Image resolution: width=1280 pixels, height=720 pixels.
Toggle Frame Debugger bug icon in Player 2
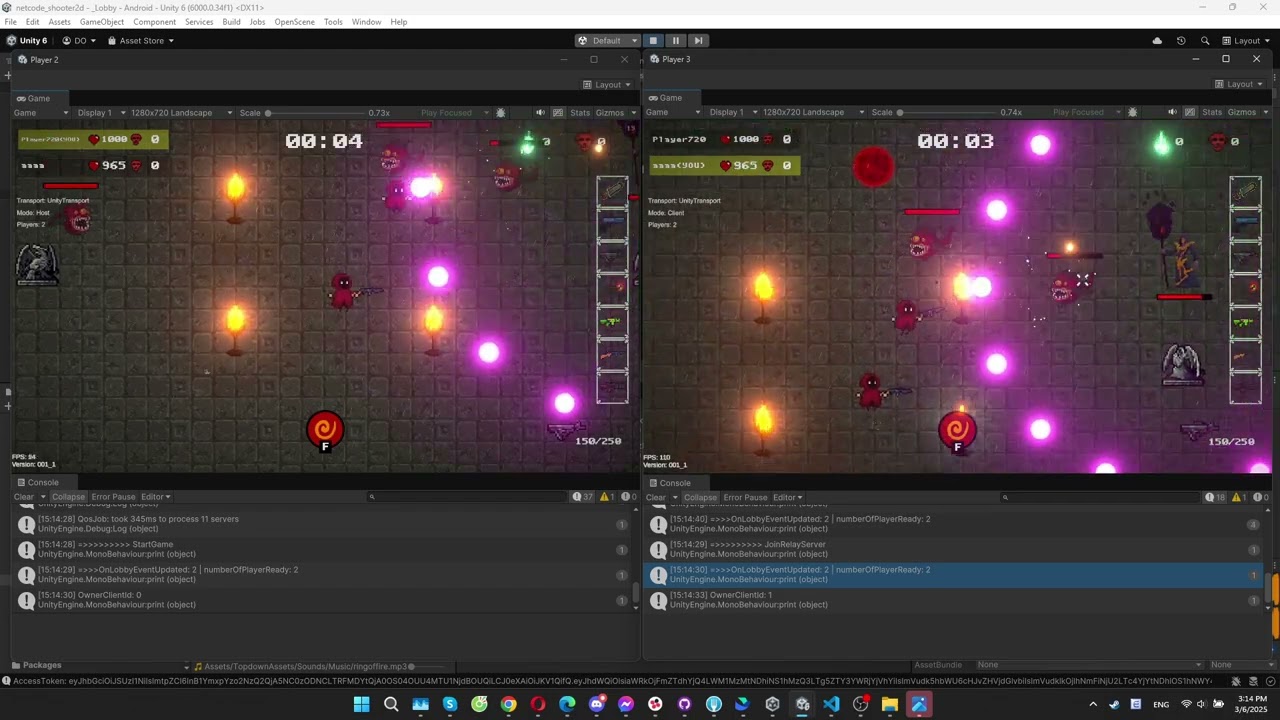tap(501, 113)
